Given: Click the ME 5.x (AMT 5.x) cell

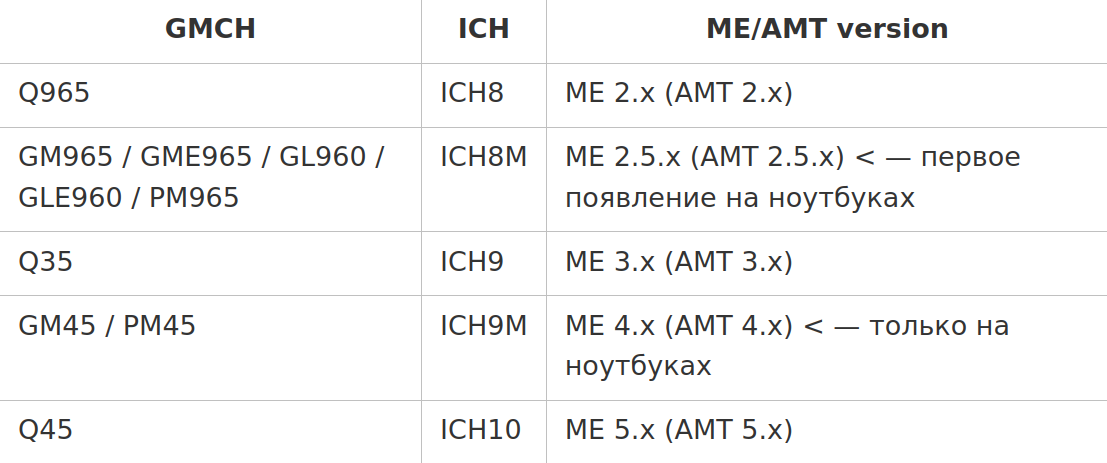Looking at the screenshot, I should (x=827, y=431).
